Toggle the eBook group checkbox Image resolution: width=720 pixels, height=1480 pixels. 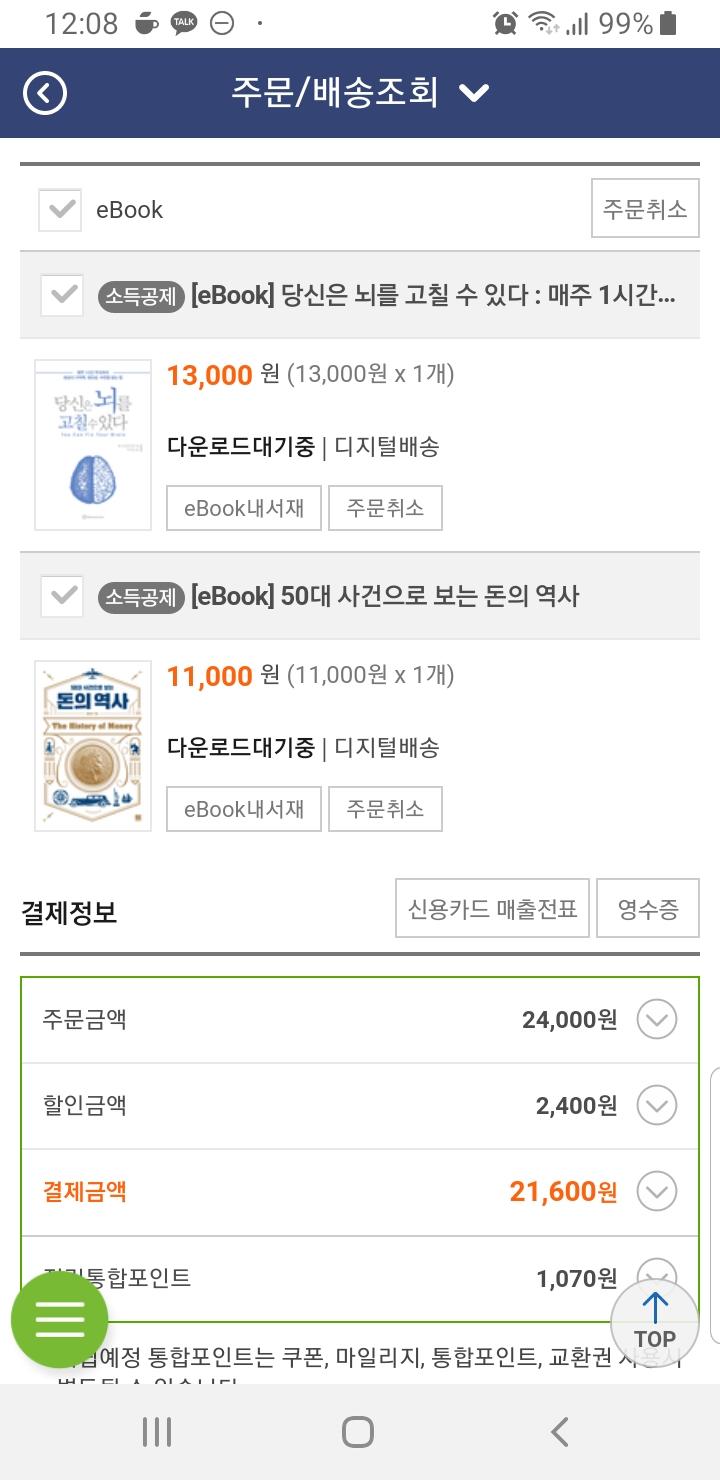[x=61, y=210]
